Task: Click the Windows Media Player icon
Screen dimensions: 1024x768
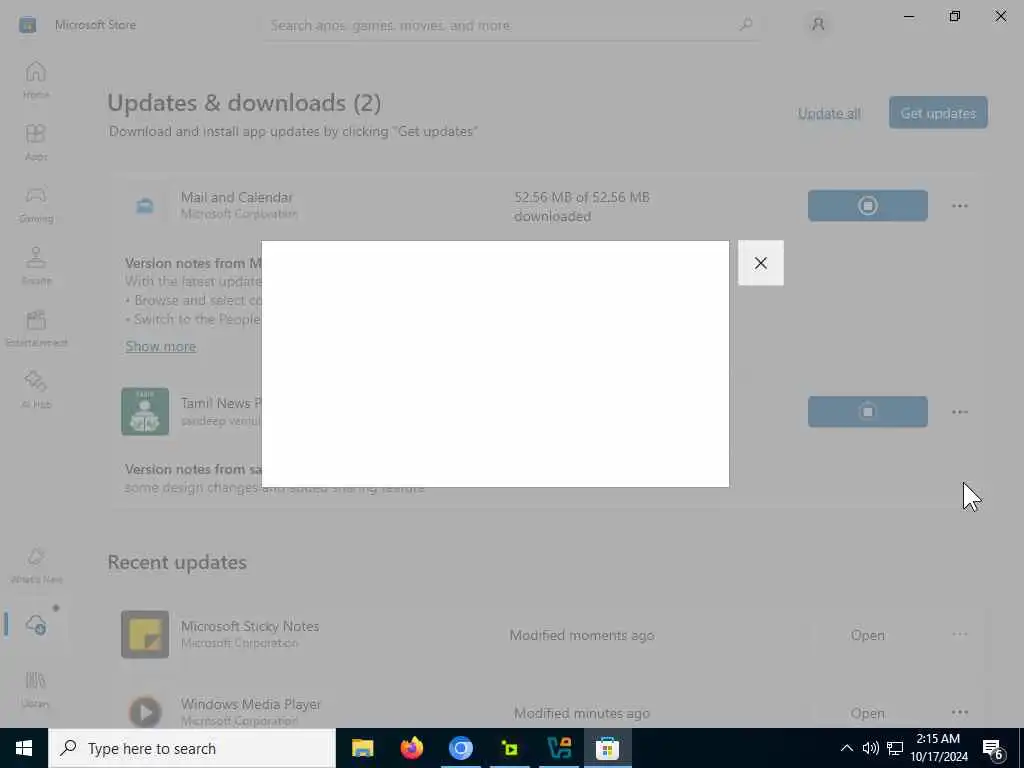Action: tap(145, 712)
